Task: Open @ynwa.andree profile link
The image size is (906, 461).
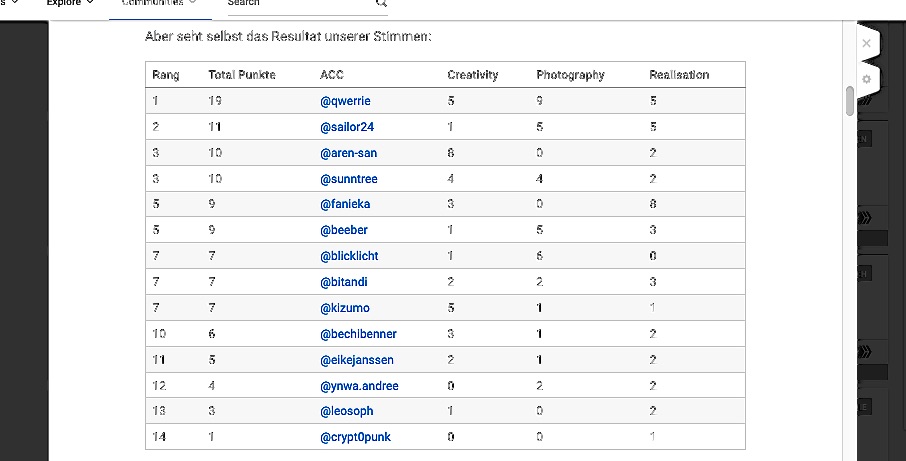Action: pos(359,386)
